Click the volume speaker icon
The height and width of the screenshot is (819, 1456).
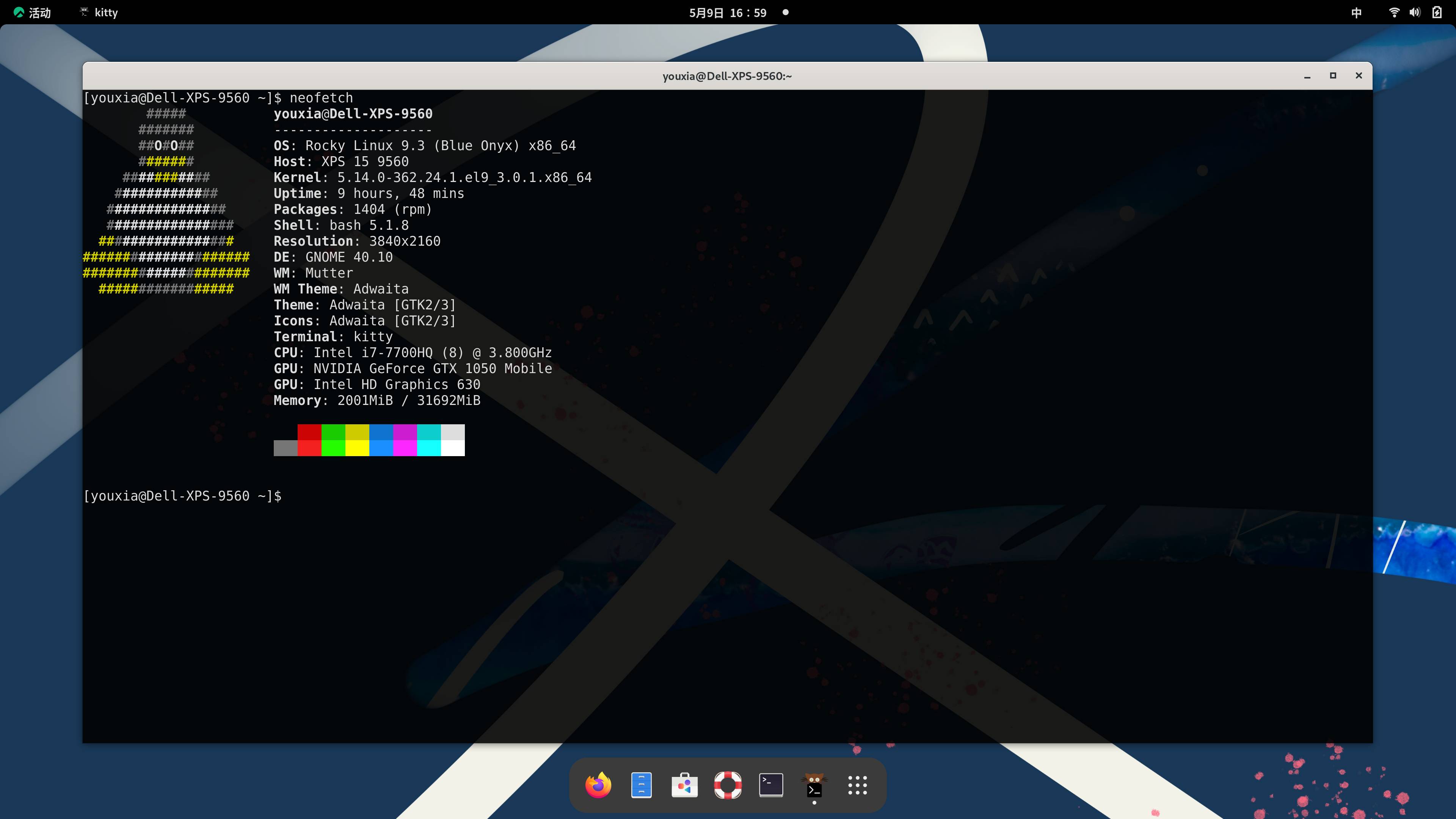coord(1415,13)
